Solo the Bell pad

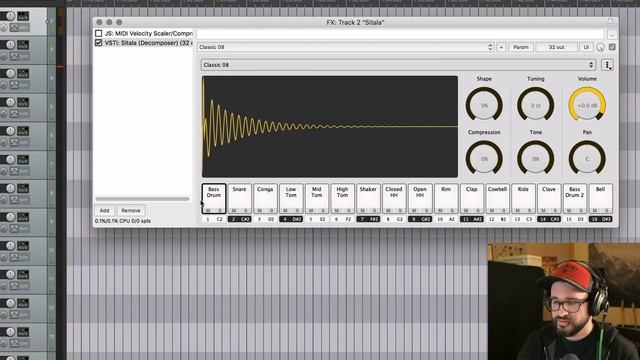pos(606,210)
